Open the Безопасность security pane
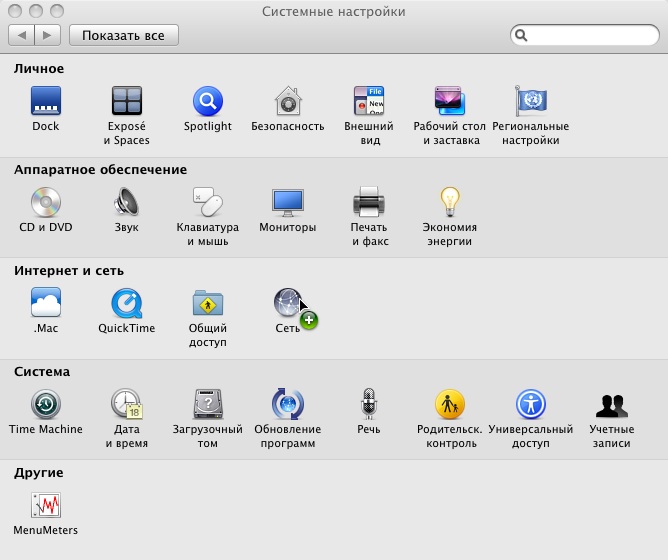Image resolution: width=668 pixels, height=560 pixels. tap(288, 101)
